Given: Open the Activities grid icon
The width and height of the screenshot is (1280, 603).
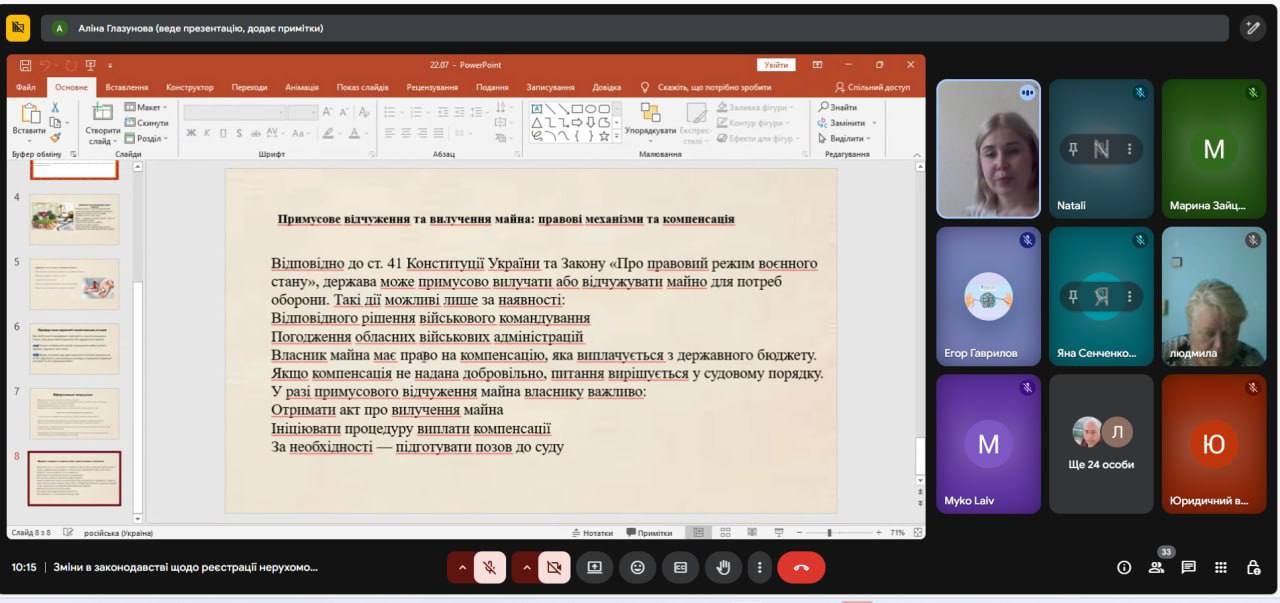Looking at the screenshot, I should click(1221, 567).
